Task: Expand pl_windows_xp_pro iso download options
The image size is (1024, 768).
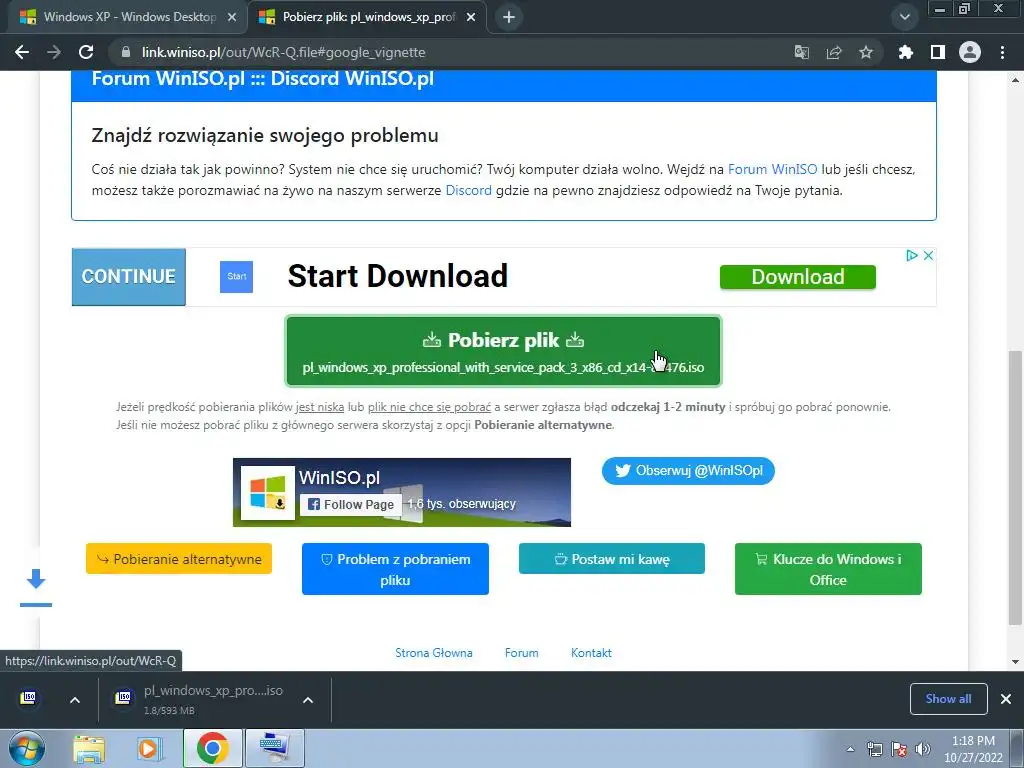Action: pos(308,700)
